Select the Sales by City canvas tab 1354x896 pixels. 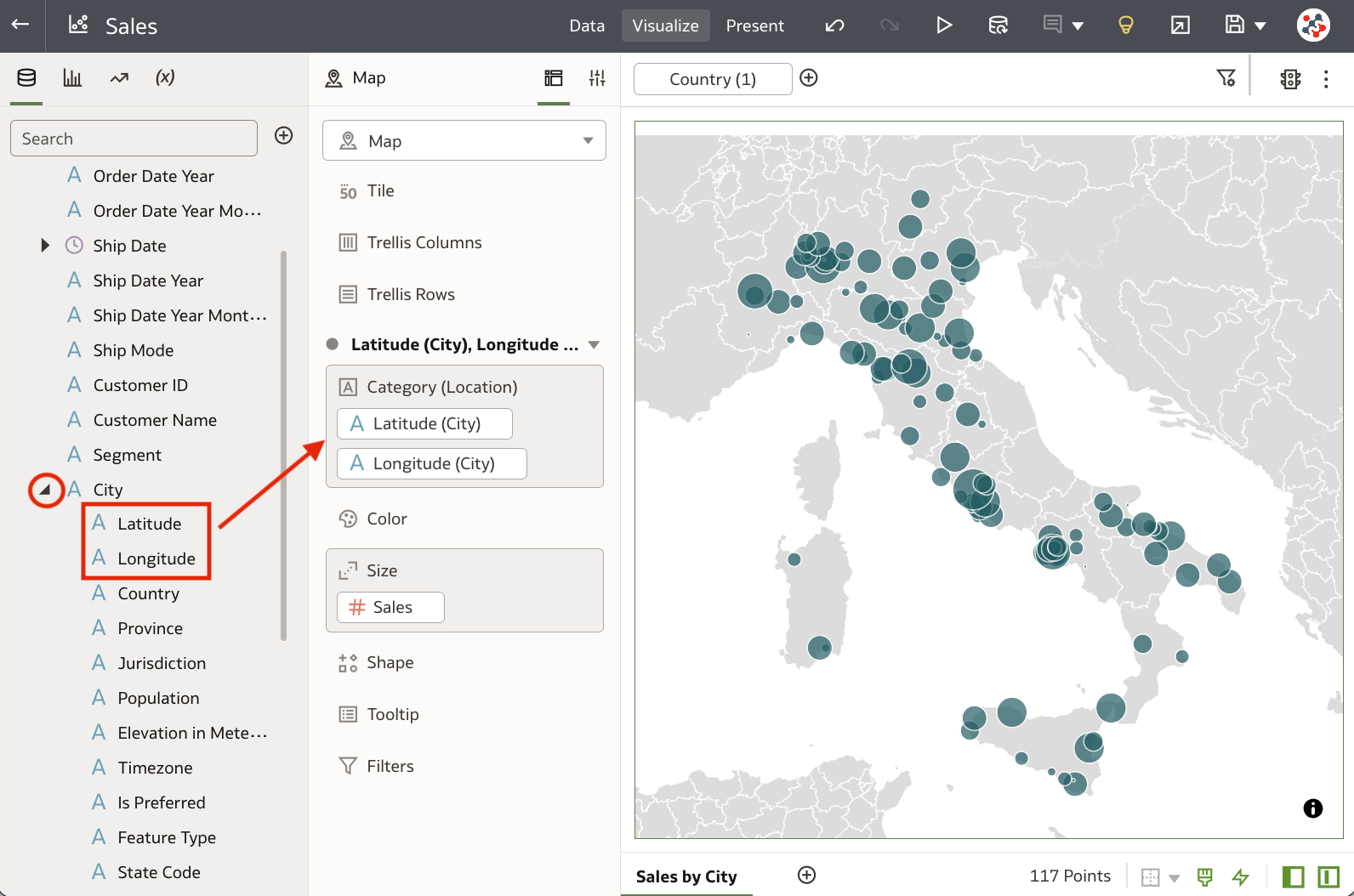[x=686, y=876]
